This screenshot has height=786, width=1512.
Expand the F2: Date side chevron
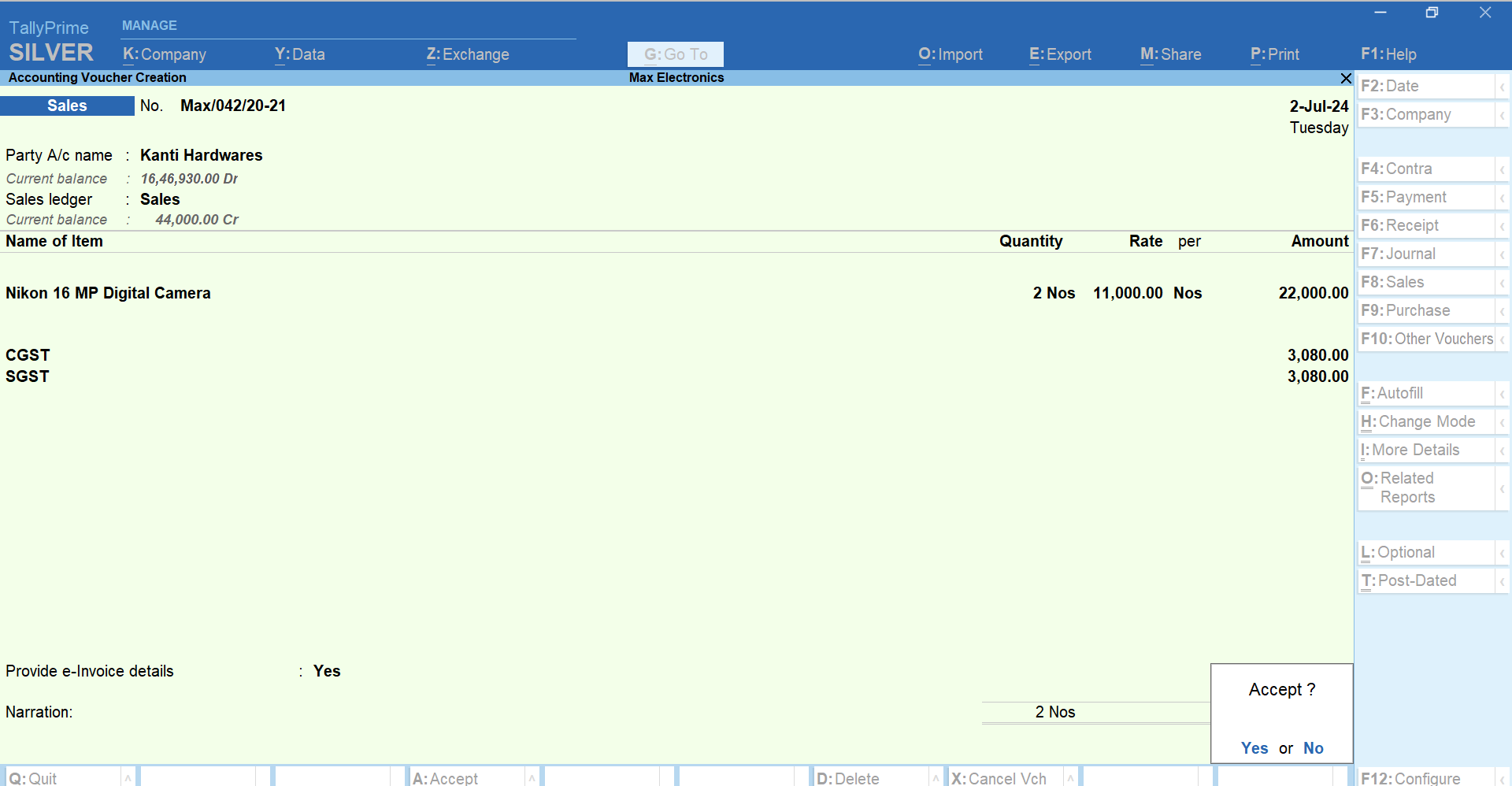[x=1503, y=87]
